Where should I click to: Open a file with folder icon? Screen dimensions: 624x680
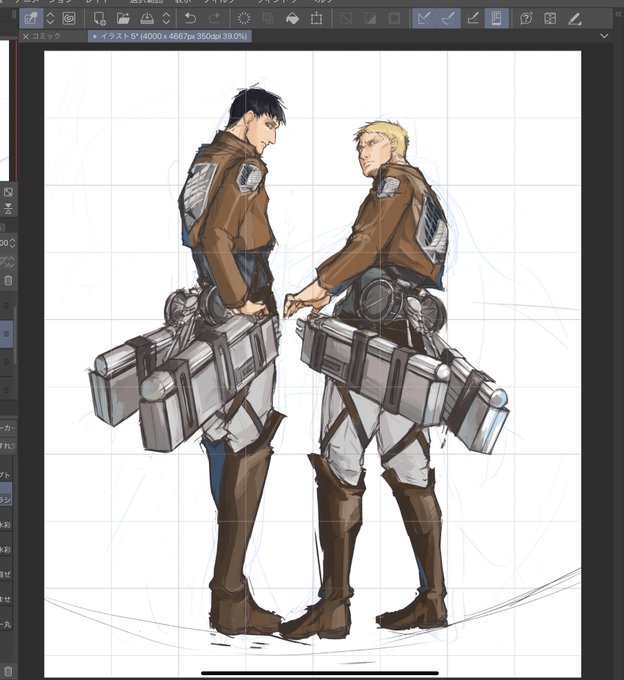tap(124, 18)
